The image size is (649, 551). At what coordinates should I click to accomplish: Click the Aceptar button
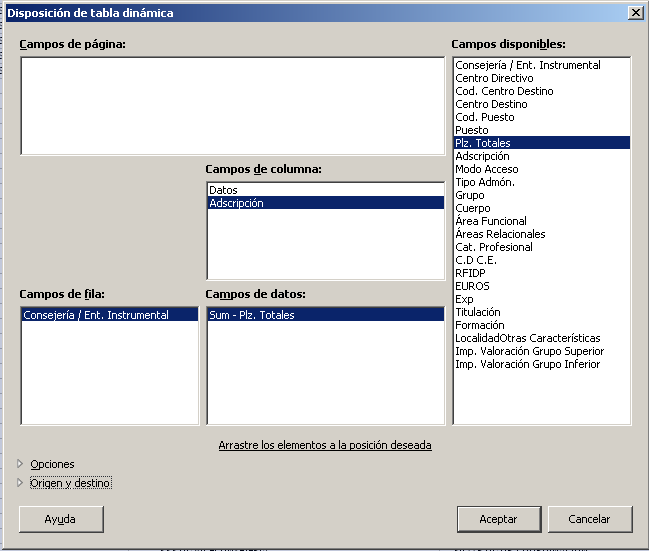point(498,519)
